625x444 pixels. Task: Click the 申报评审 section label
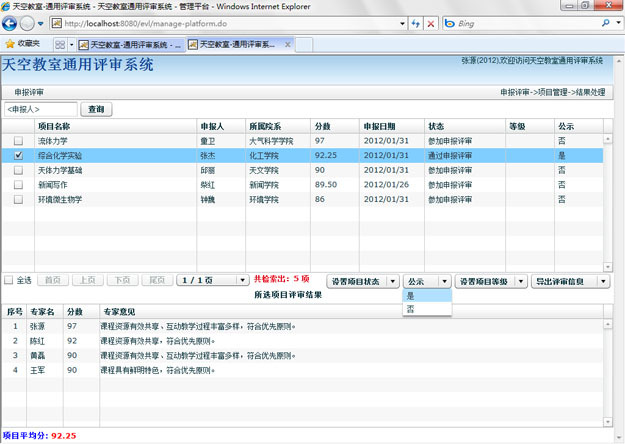click(29, 92)
